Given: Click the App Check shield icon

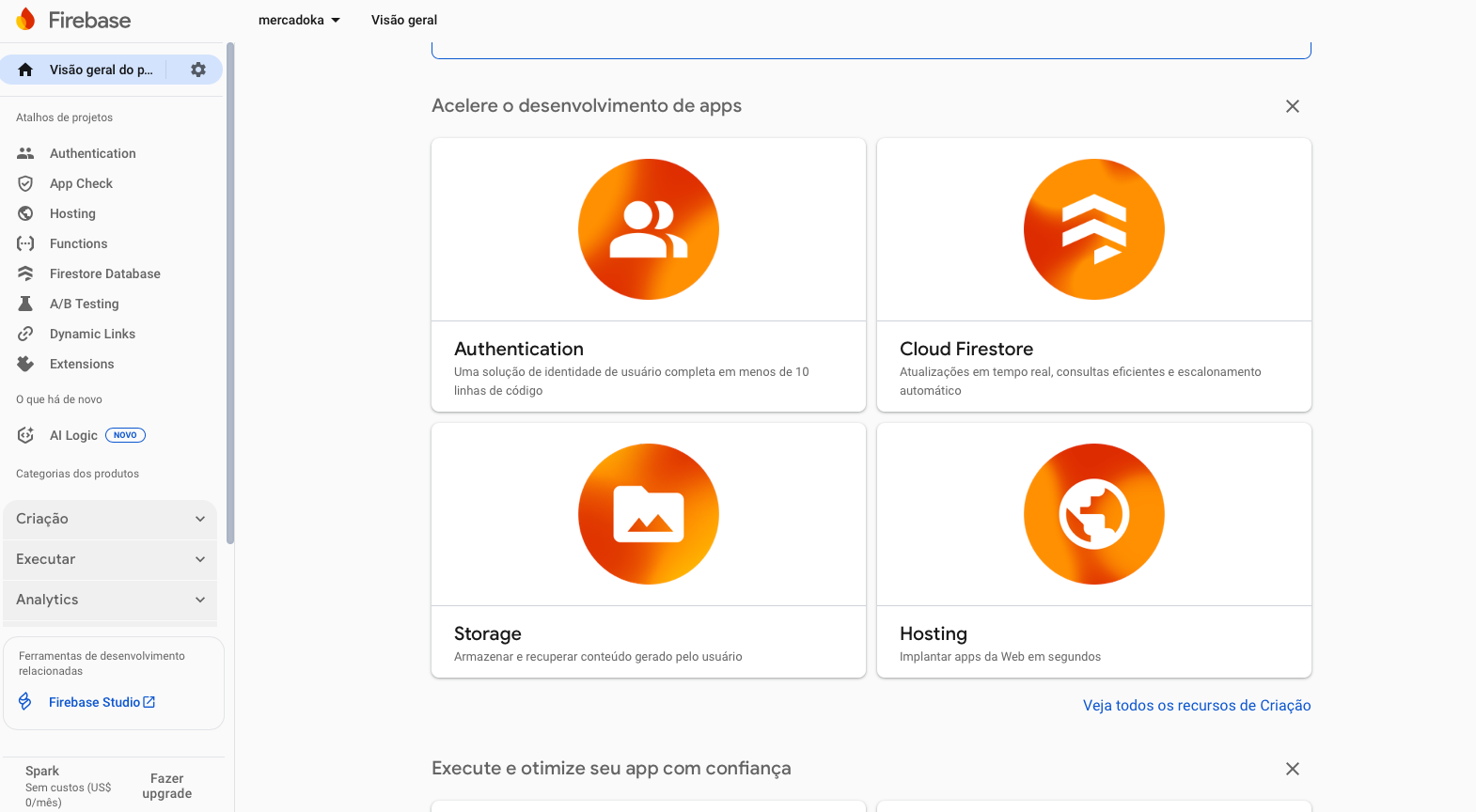Looking at the screenshot, I should tap(25, 183).
